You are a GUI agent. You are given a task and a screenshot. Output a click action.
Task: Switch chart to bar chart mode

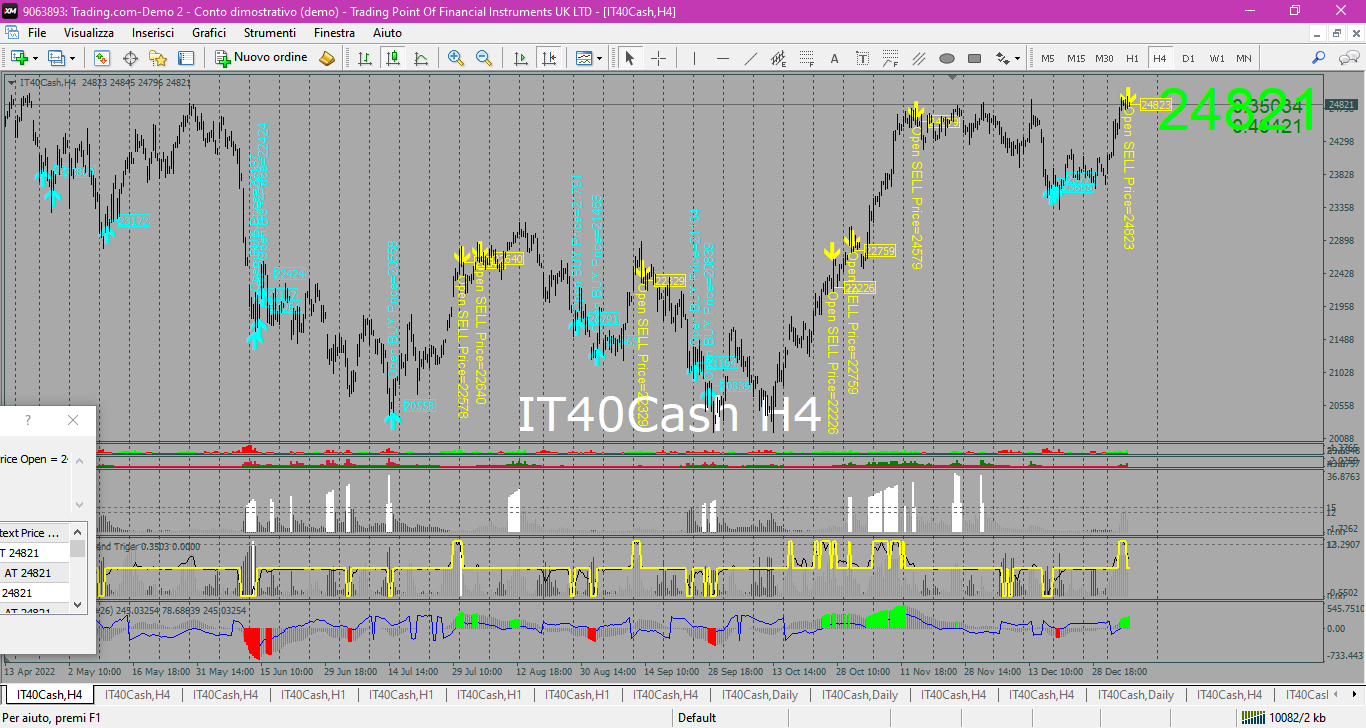pyautogui.click(x=364, y=58)
